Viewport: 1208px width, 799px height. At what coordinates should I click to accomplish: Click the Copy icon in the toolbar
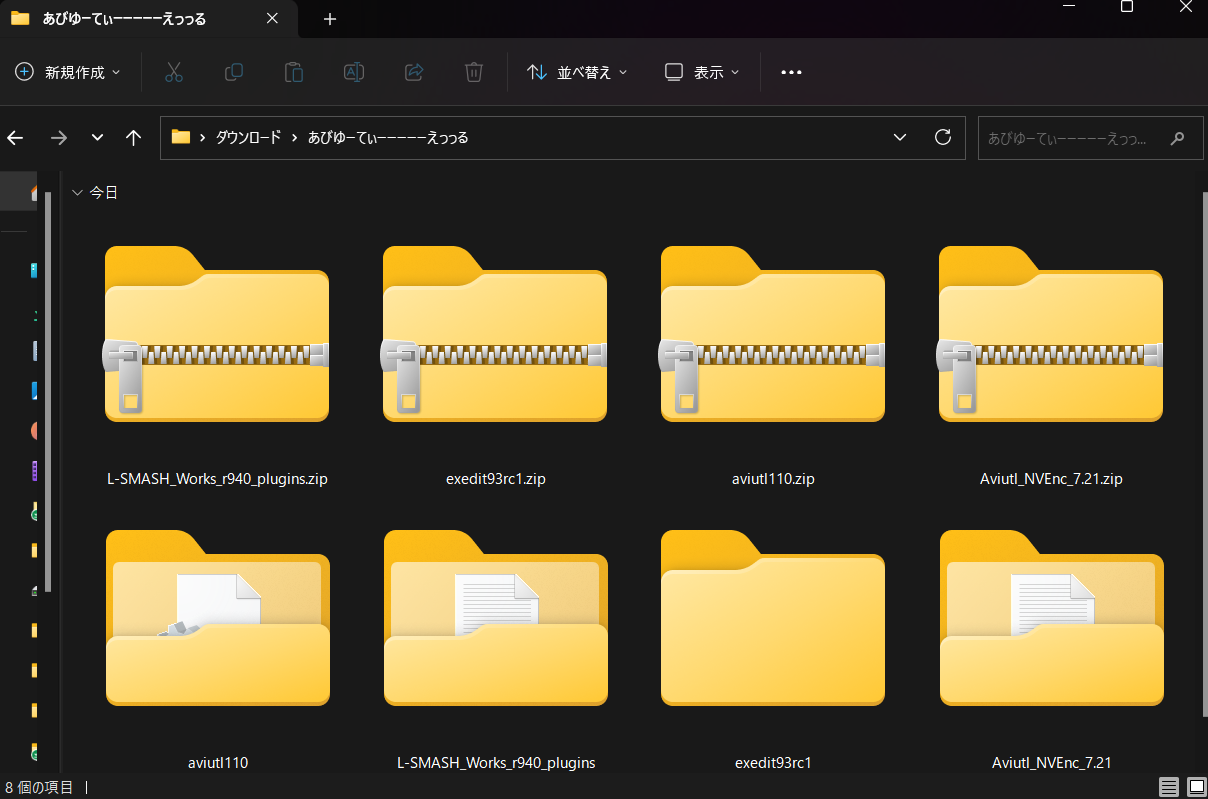[233, 71]
